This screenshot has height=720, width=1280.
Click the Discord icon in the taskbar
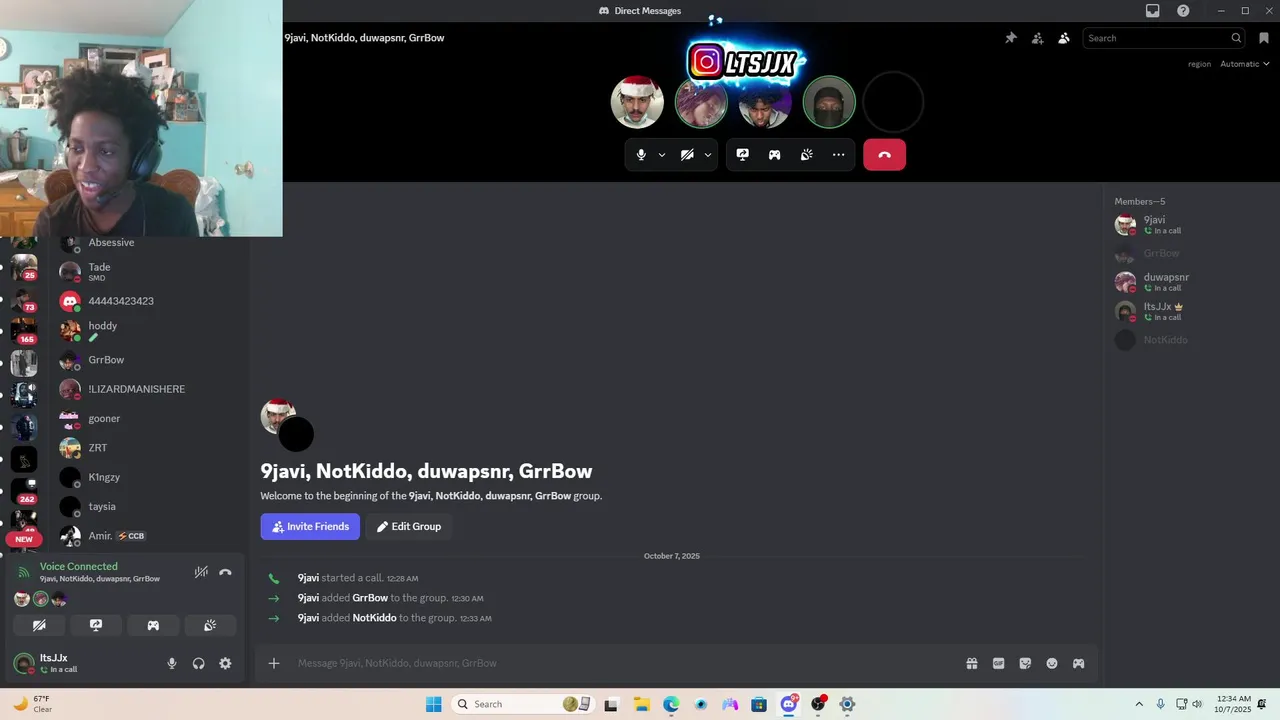(789, 704)
